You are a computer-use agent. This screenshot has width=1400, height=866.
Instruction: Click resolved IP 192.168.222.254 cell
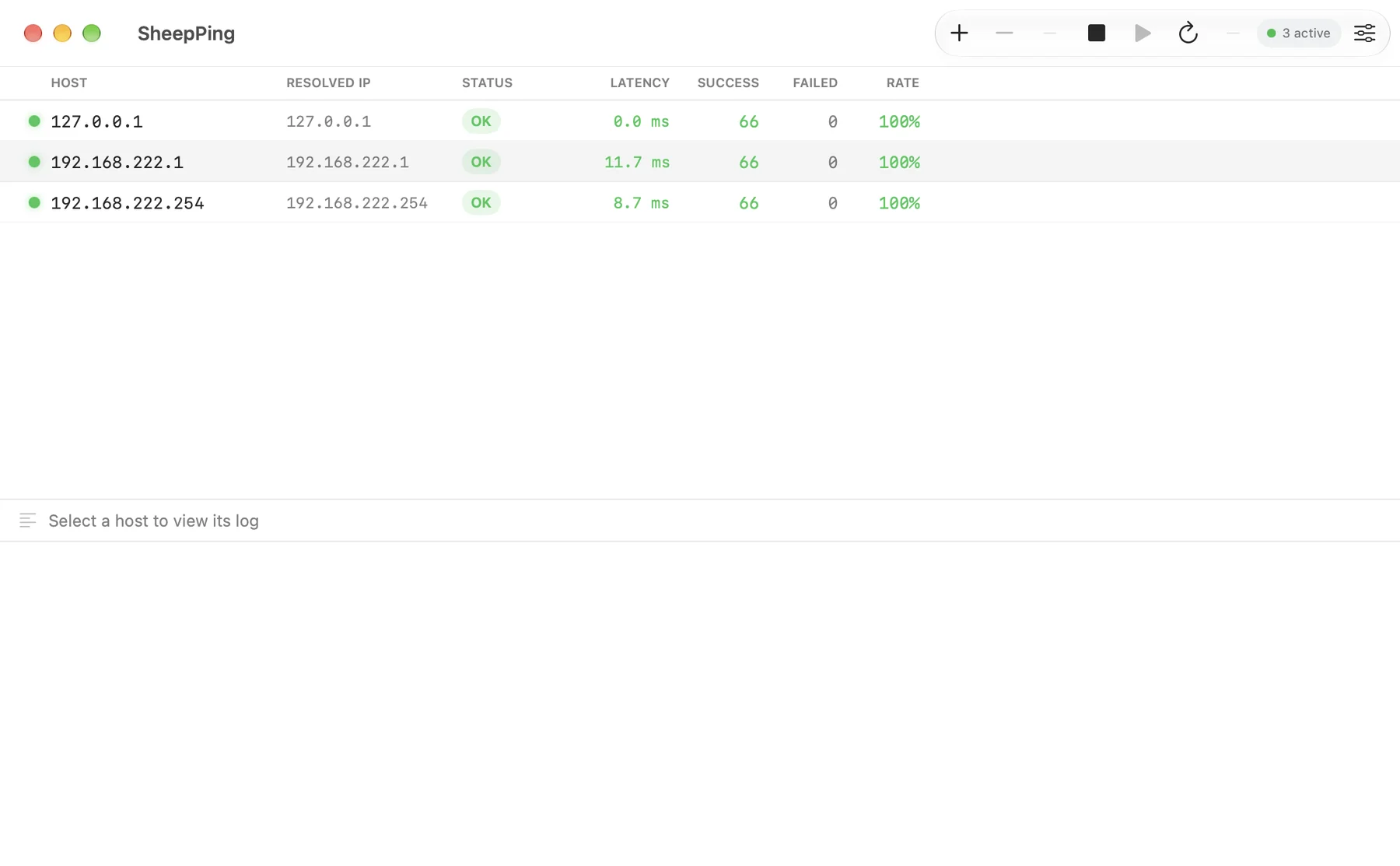pyautogui.click(x=357, y=202)
